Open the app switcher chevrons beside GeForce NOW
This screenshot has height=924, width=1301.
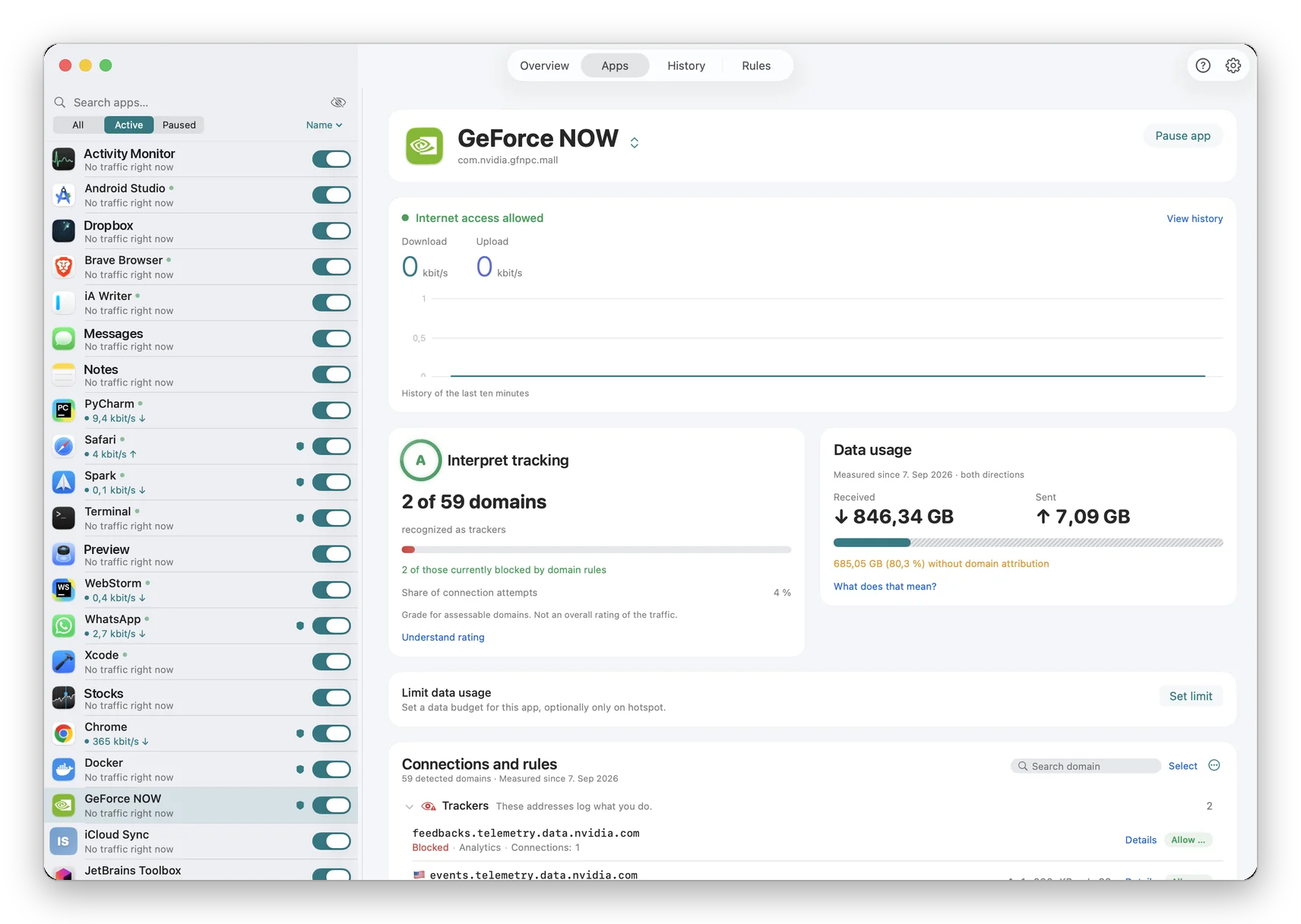[634, 142]
